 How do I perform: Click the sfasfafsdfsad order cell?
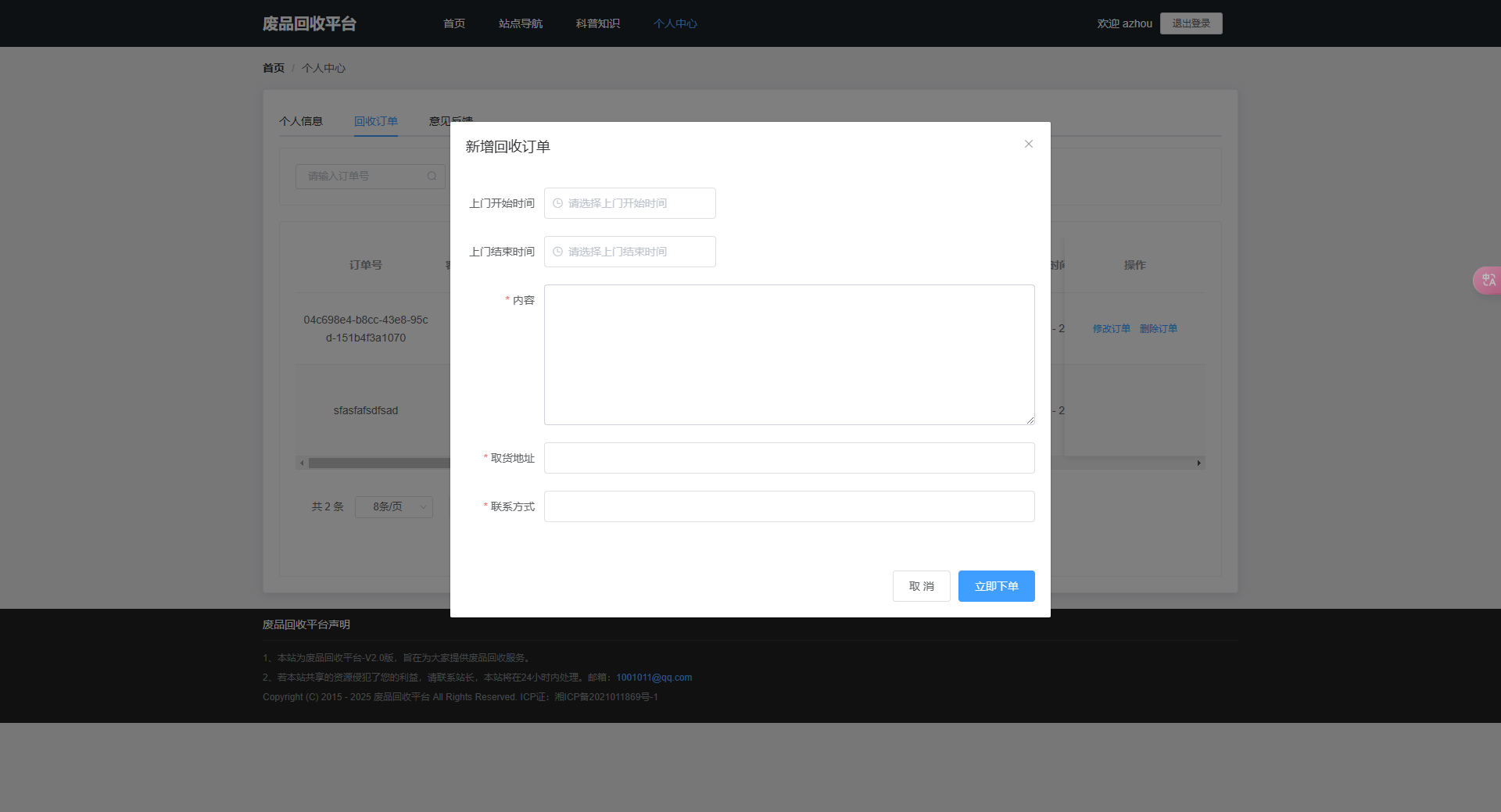[366, 410]
